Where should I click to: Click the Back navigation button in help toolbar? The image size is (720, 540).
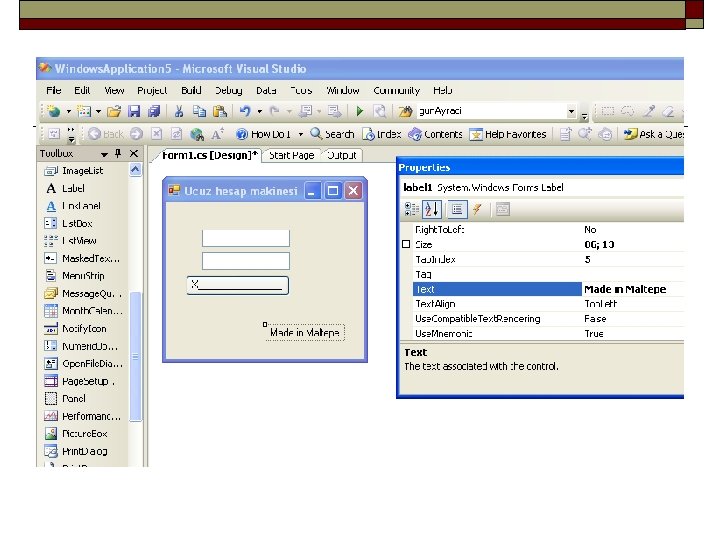point(106,134)
